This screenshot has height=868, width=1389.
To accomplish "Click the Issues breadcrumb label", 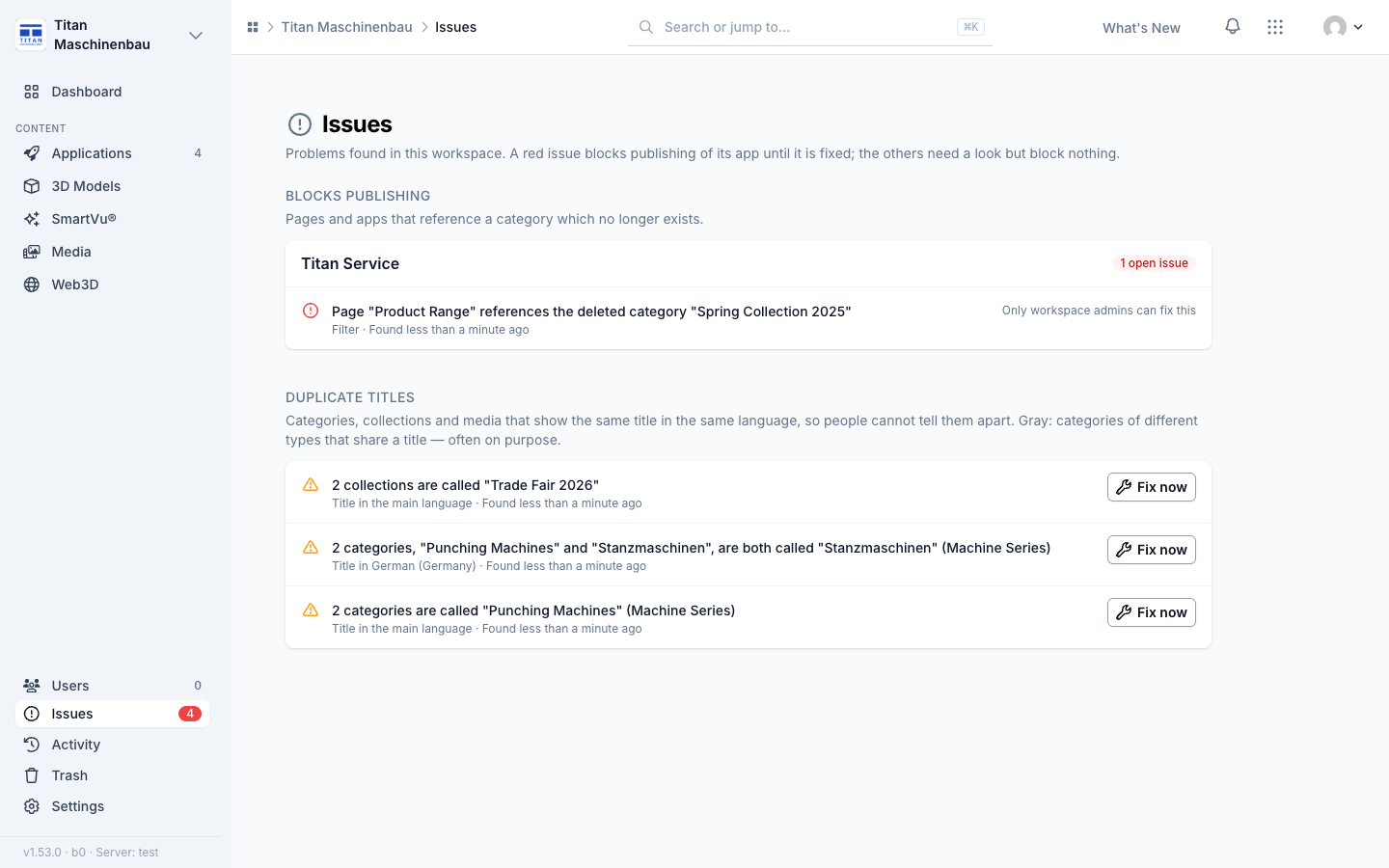I will [x=455, y=27].
